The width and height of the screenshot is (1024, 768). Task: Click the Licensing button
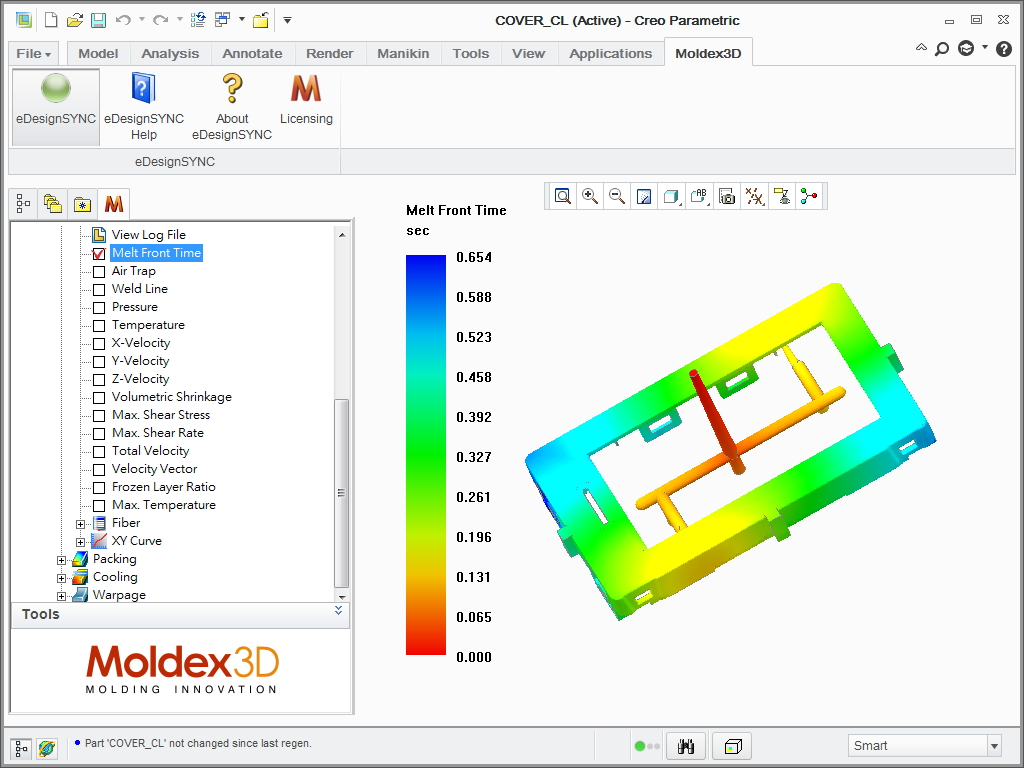pyautogui.click(x=306, y=99)
